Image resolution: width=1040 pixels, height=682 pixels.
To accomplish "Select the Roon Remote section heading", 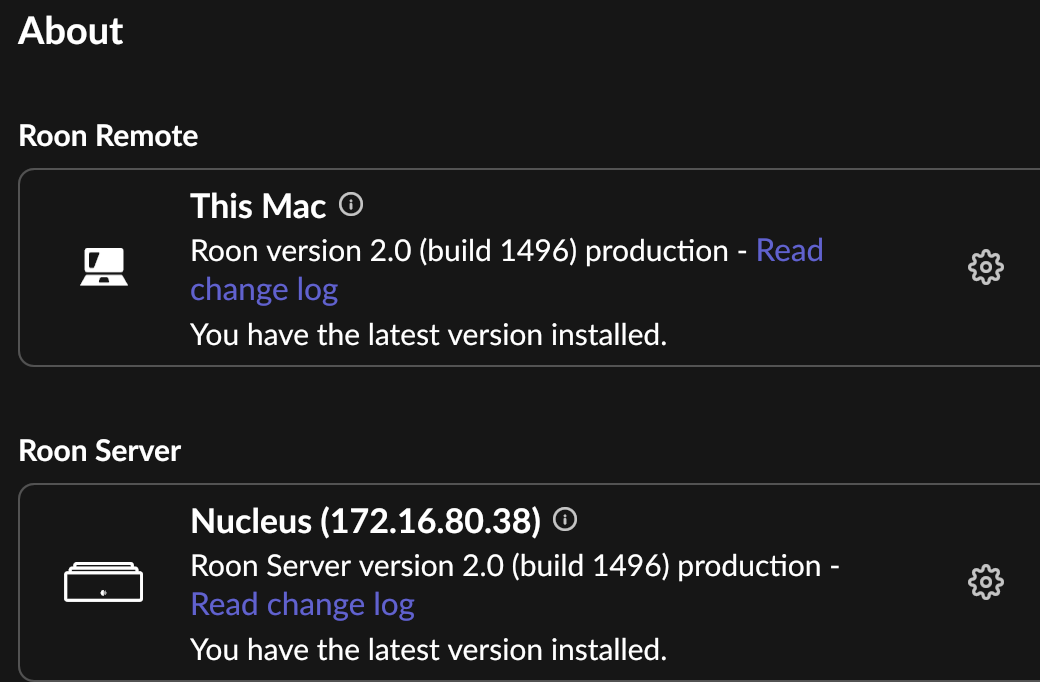I will click(108, 136).
